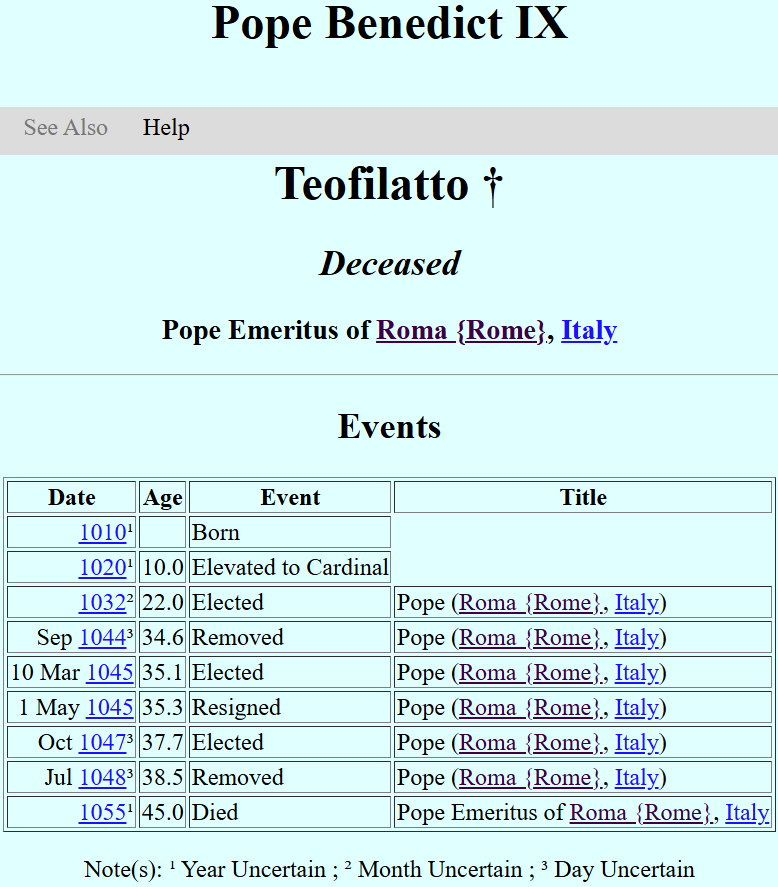Click the Date column header

pos(72,497)
